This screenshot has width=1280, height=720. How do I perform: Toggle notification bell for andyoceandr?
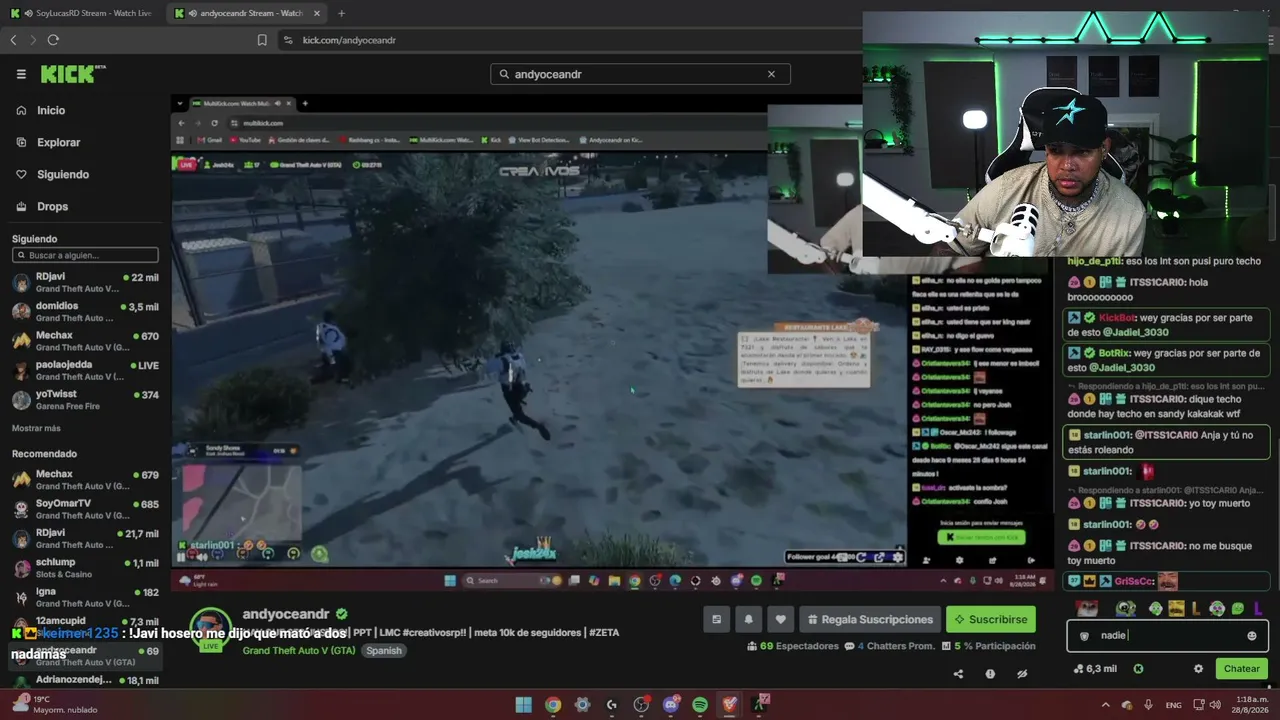tap(748, 620)
